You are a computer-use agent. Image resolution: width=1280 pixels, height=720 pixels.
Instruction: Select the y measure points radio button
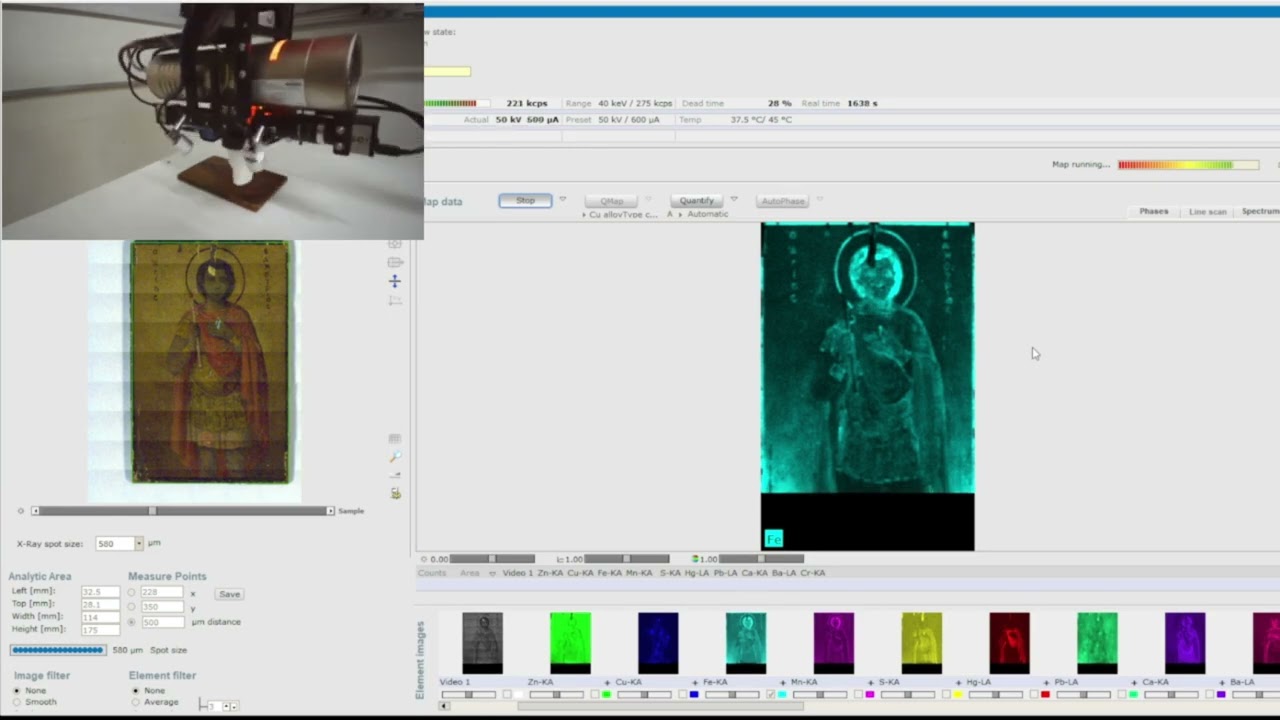131,607
